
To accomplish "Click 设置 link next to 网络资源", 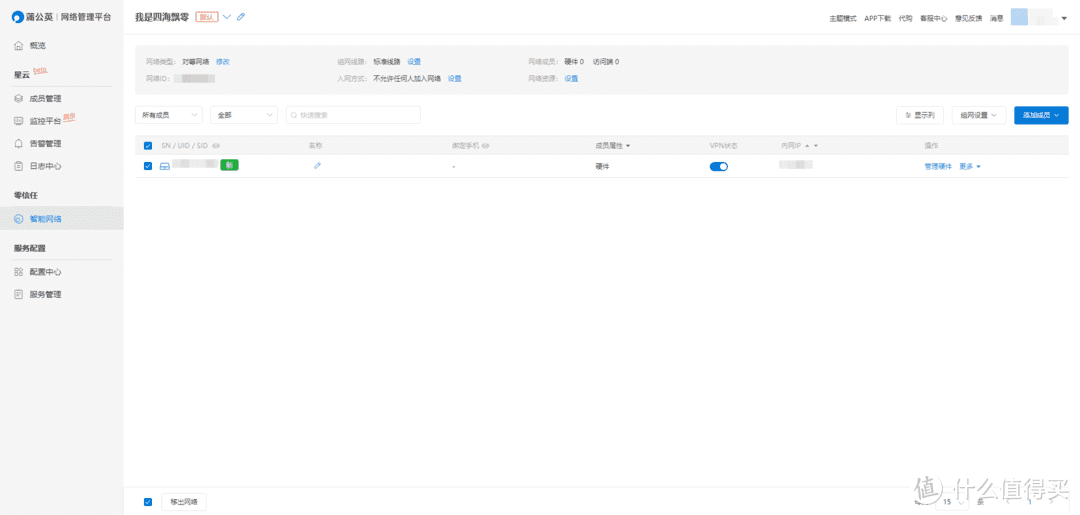I will pos(571,78).
